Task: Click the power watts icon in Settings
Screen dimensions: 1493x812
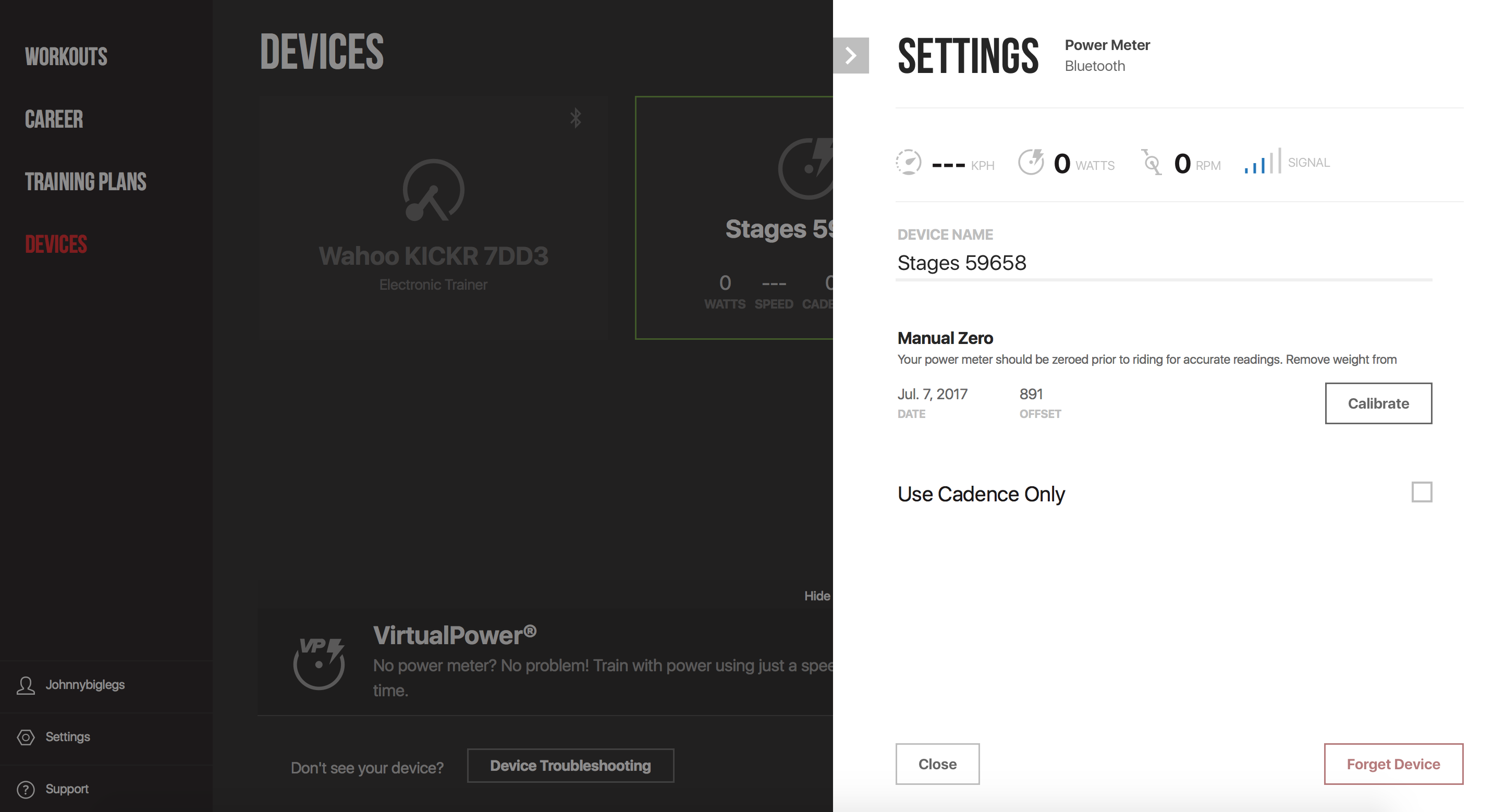Action: click(x=1031, y=162)
